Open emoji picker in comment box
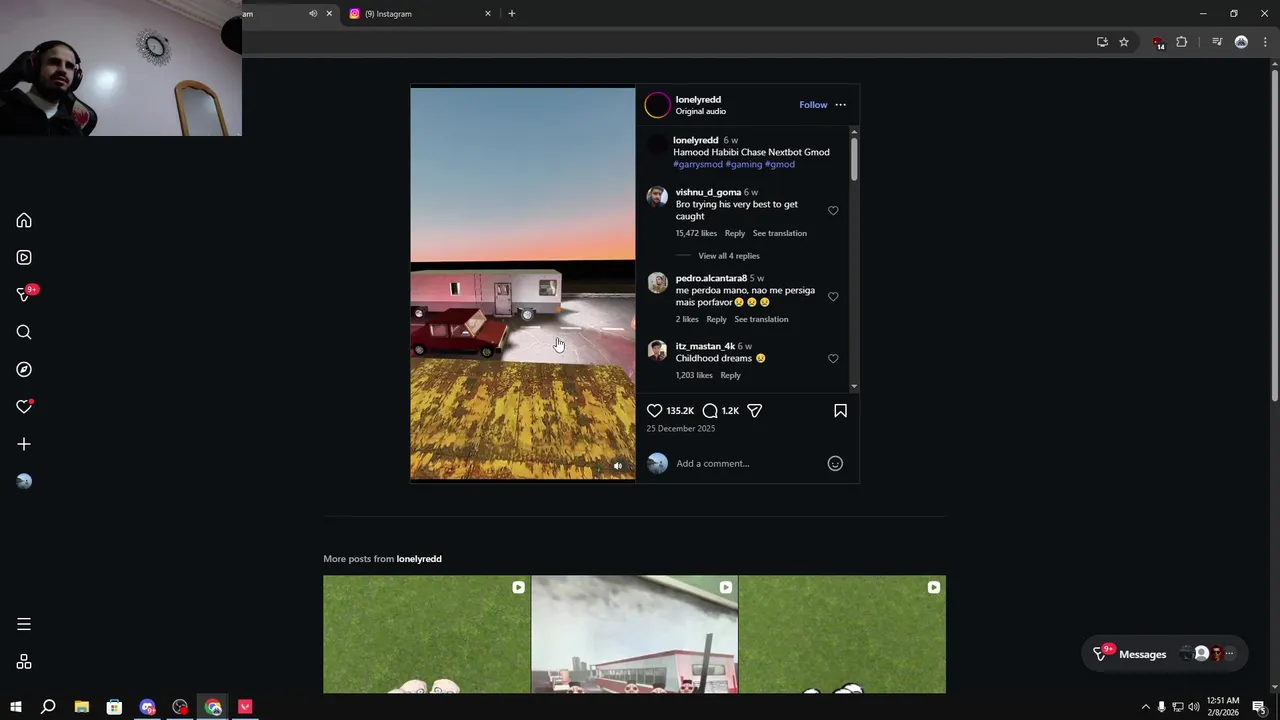This screenshot has height=720, width=1280. [835, 463]
